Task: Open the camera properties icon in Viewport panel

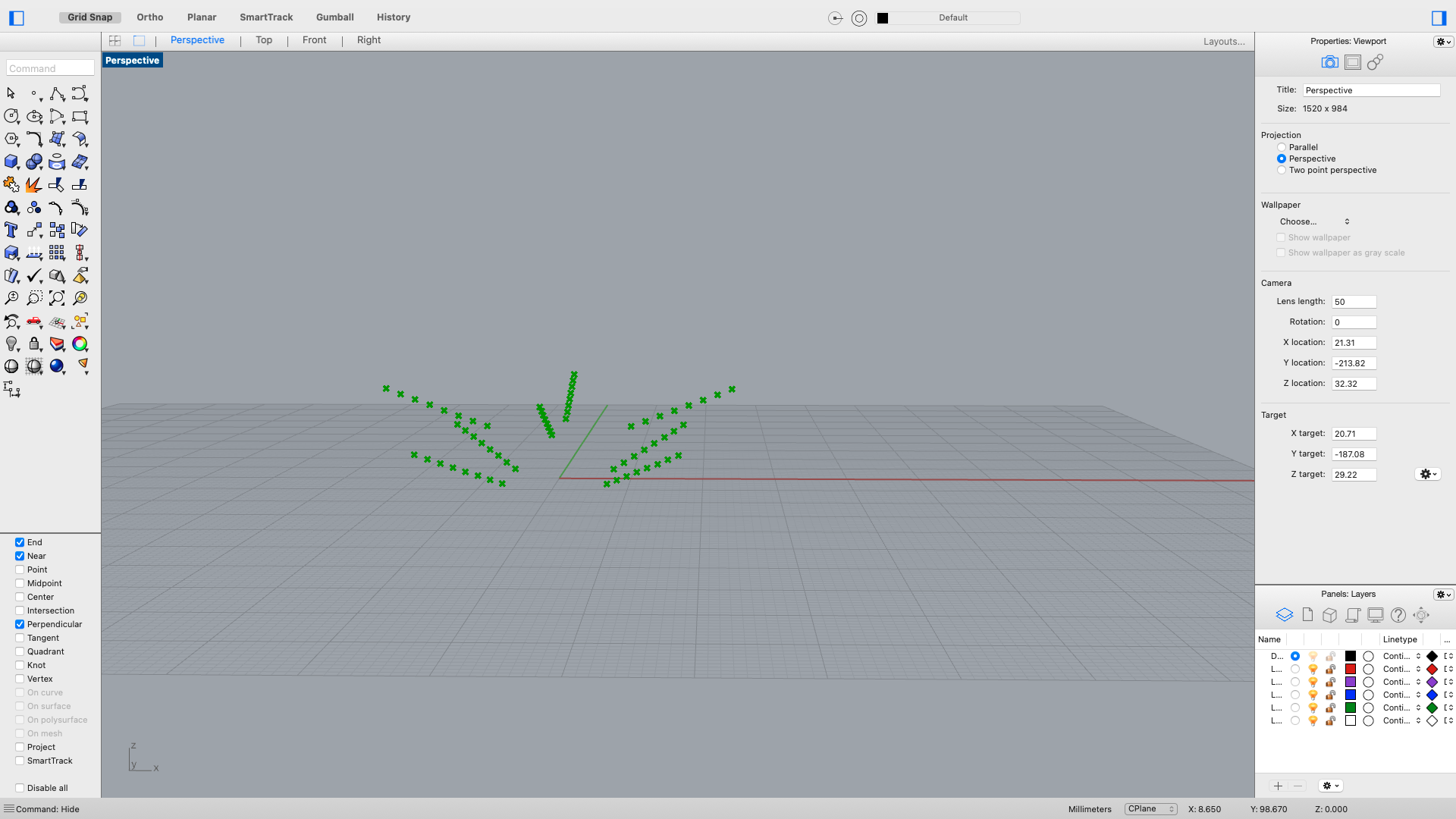Action: (x=1330, y=62)
